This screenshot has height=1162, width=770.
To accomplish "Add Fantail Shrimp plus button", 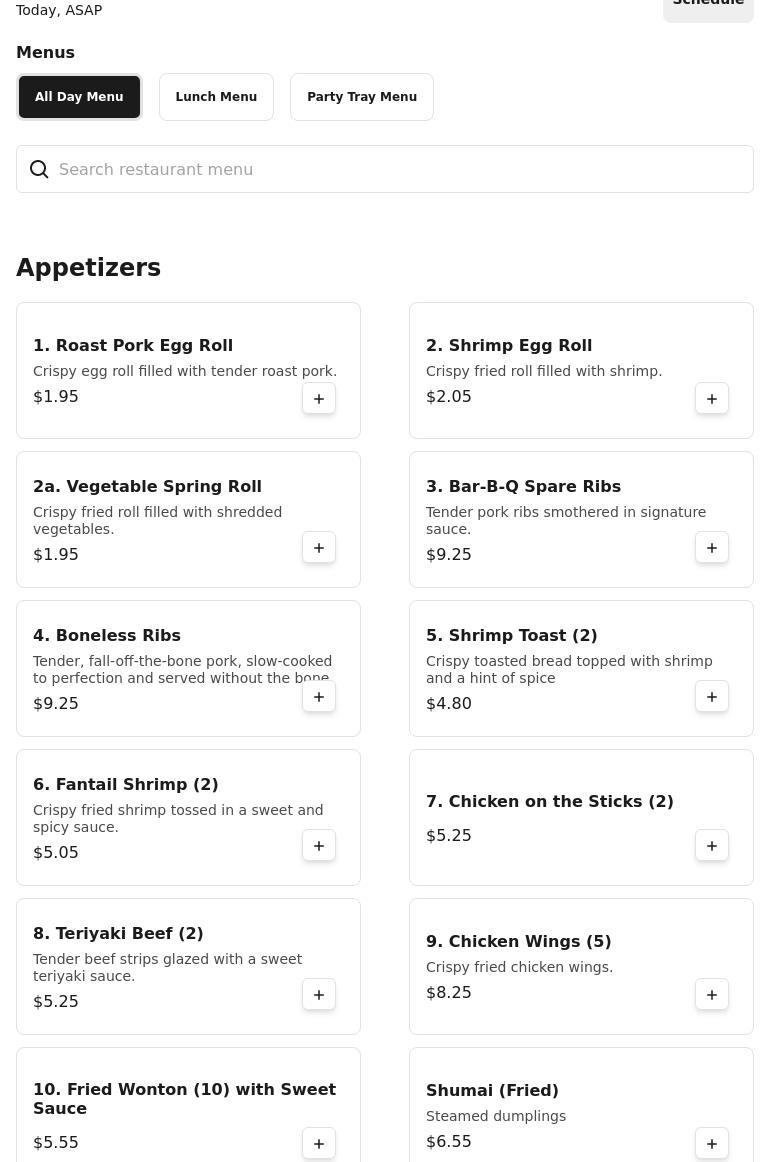I will coord(319,846).
